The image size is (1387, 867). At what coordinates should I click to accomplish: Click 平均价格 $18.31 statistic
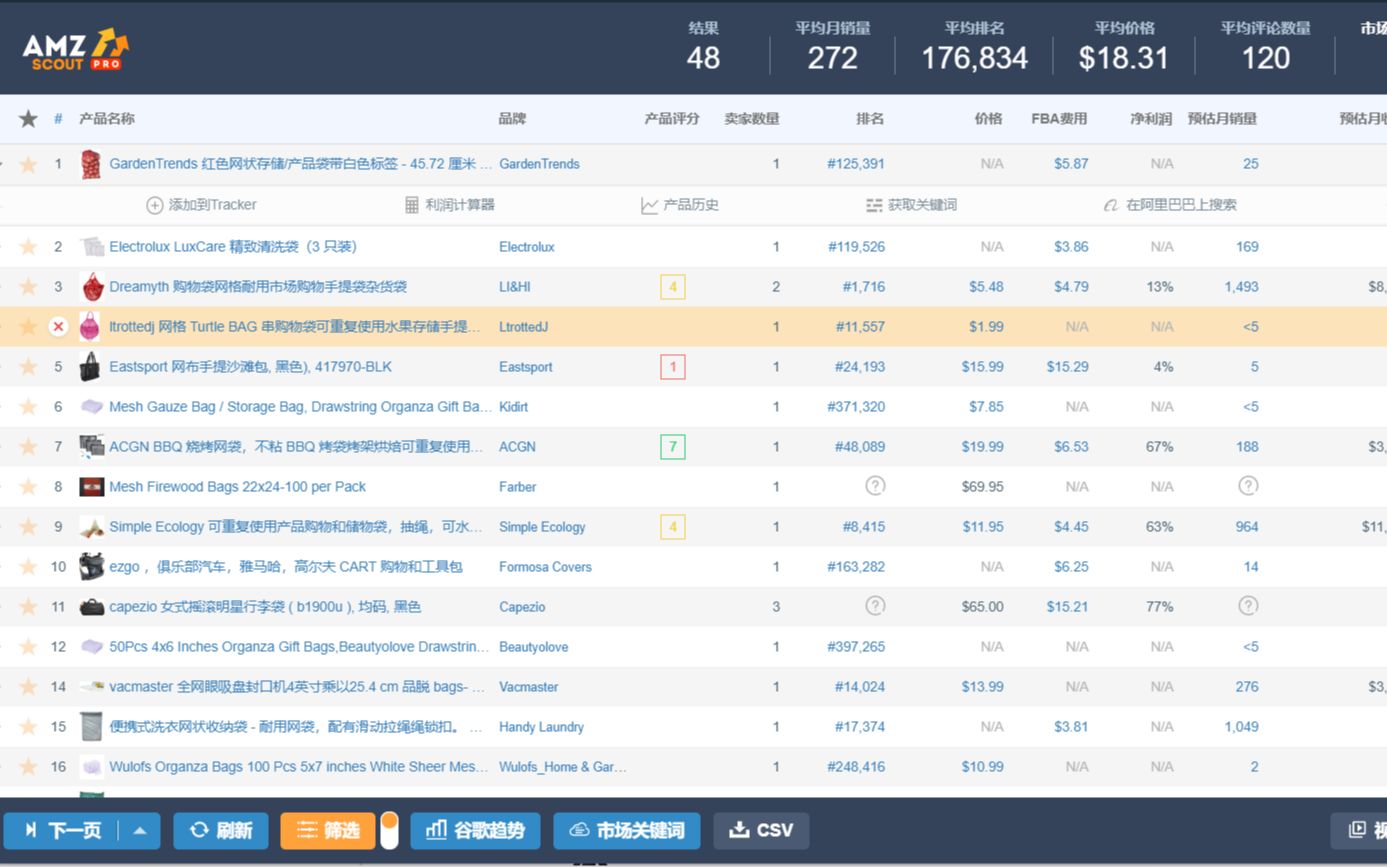pyautogui.click(x=1124, y=47)
